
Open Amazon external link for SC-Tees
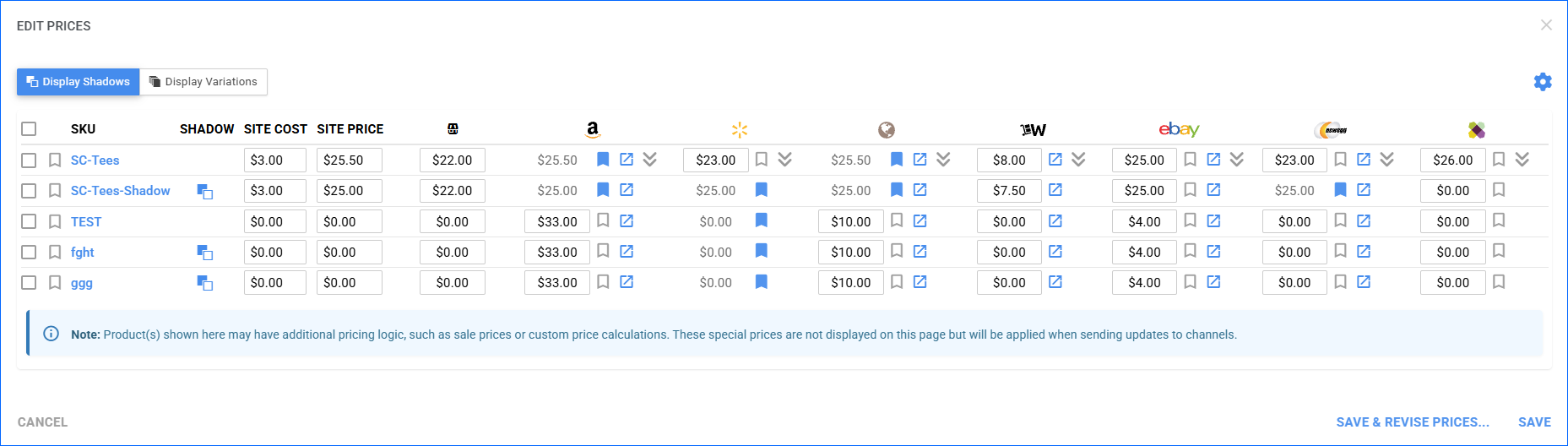(627, 160)
